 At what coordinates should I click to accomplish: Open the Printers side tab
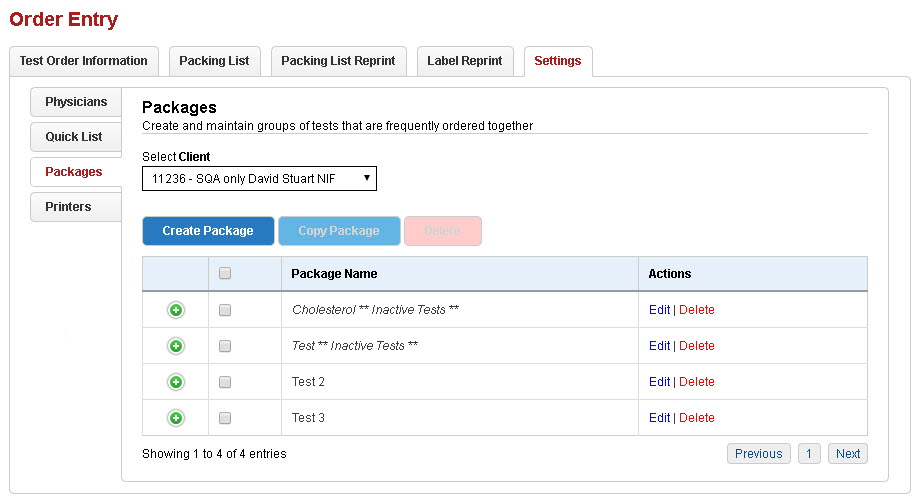click(x=68, y=207)
